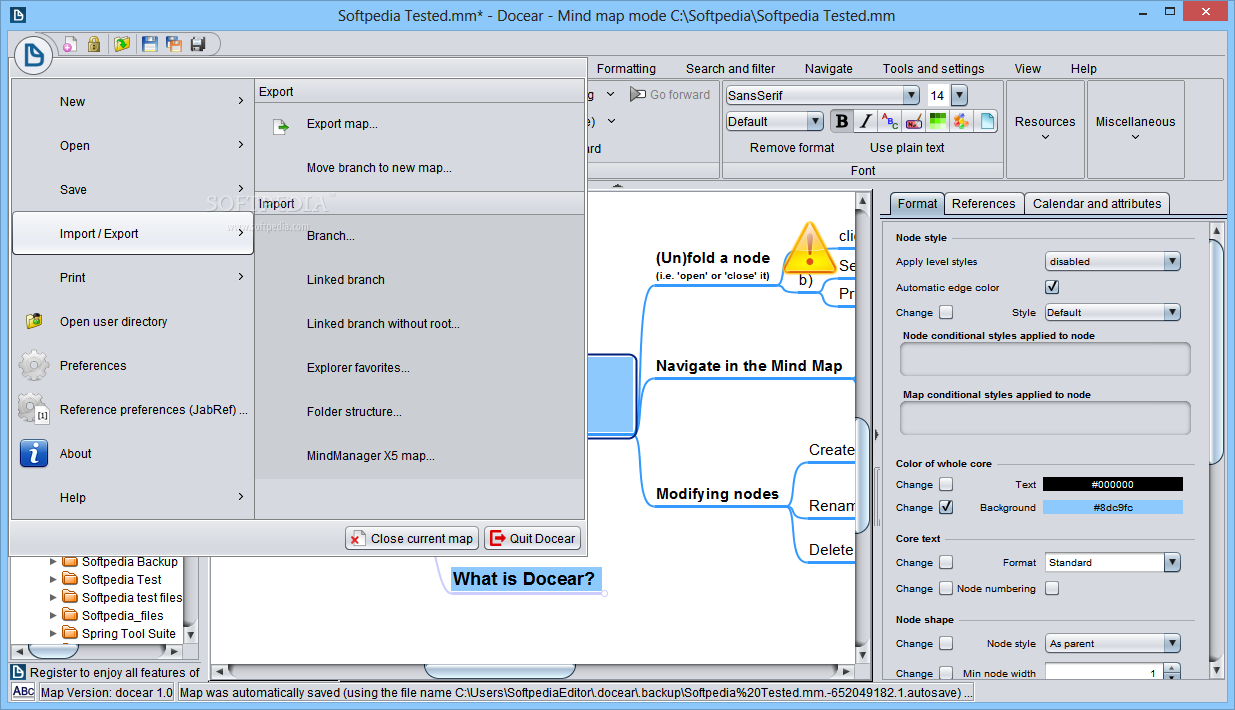The image size is (1235, 710).
Task: Click the Spring Tool Suite folder icon
Action: [70, 633]
